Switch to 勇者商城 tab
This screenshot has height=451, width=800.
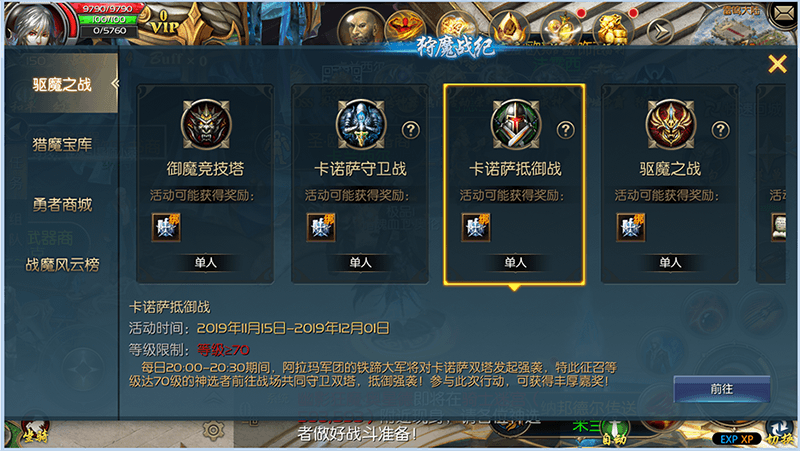(62, 205)
